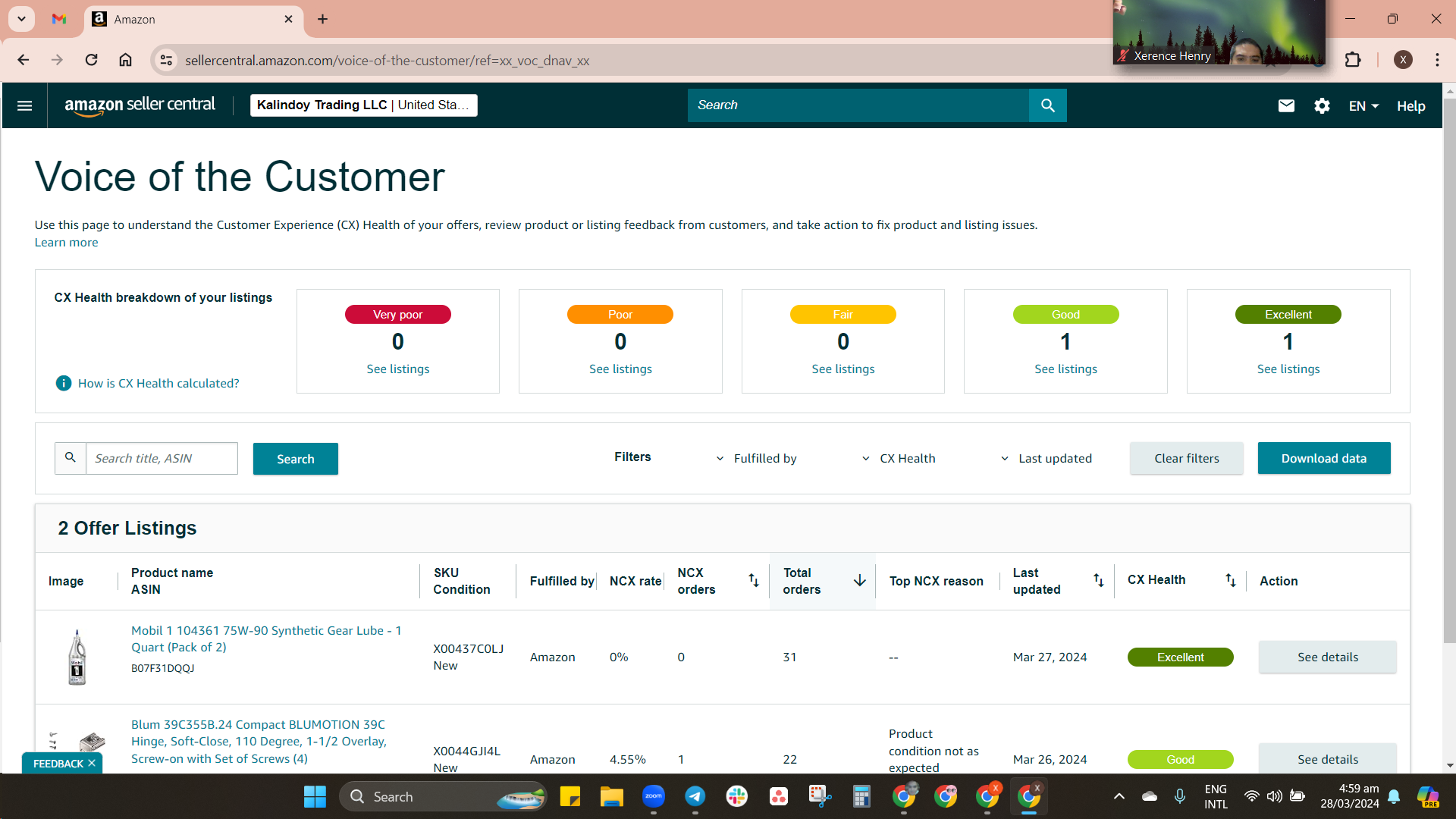Open Chrome three-dot menu

(x=1437, y=60)
